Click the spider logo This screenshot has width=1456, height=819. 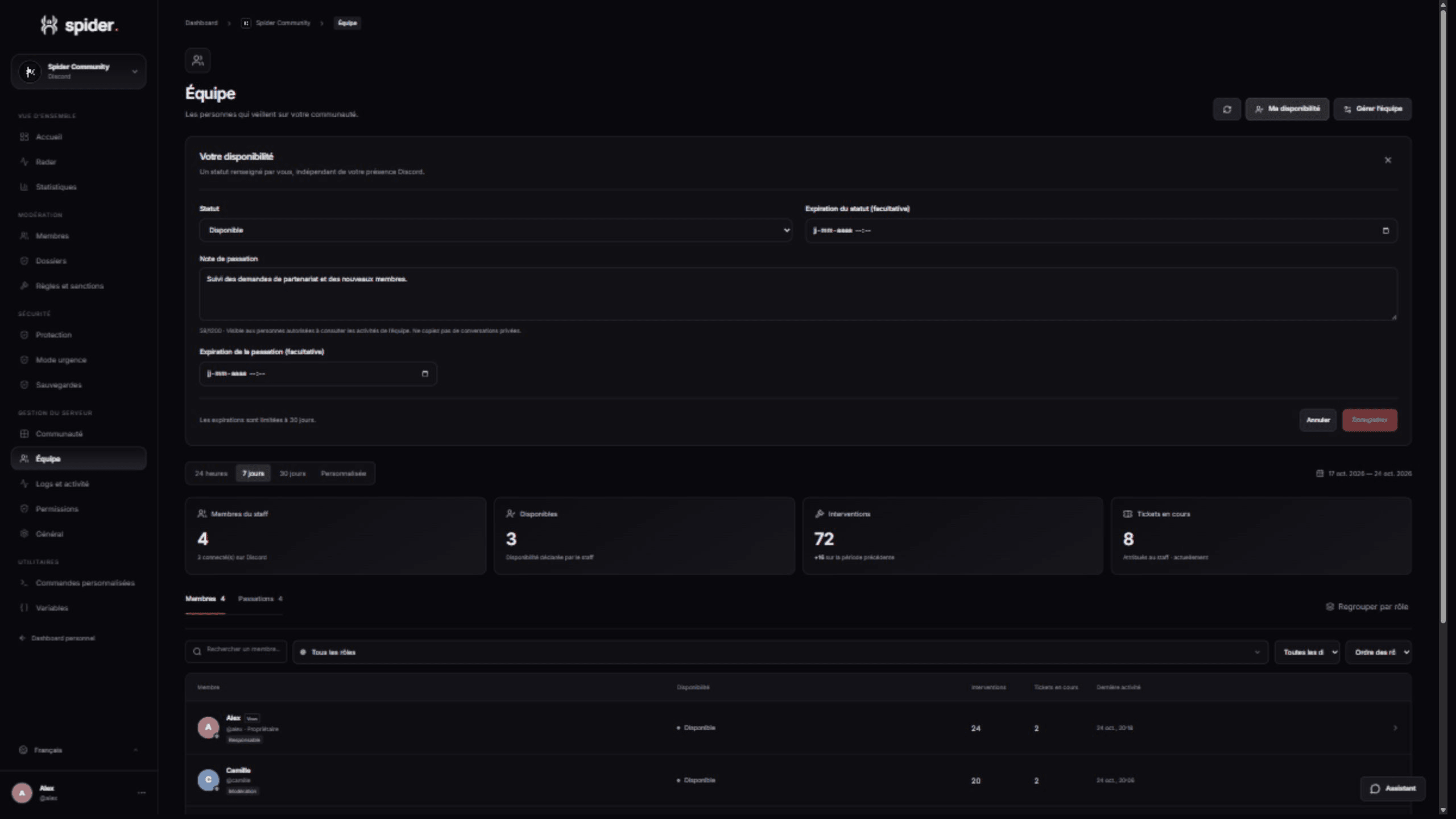(79, 25)
